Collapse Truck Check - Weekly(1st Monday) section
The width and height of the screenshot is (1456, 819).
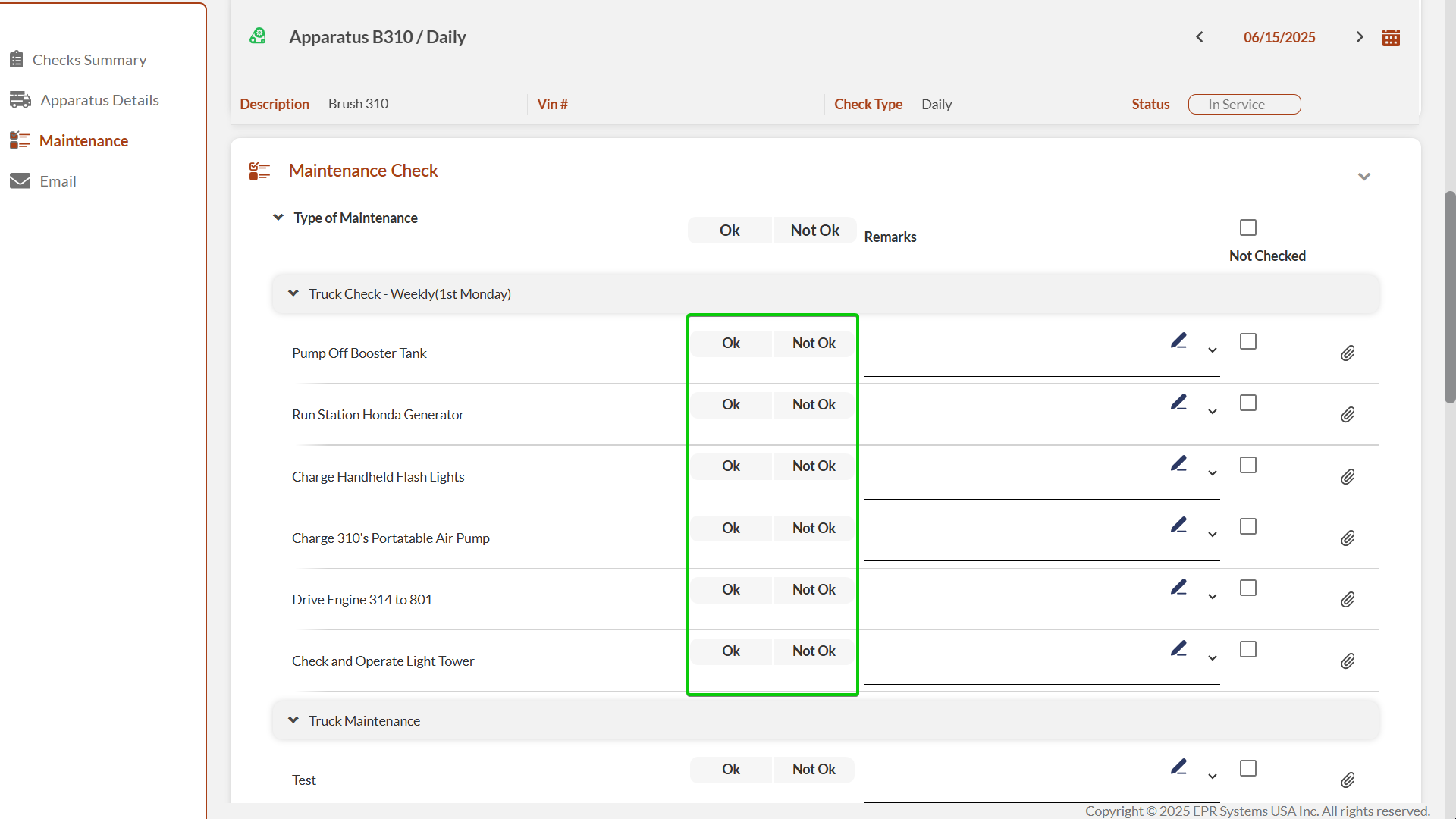click(293, 293)
